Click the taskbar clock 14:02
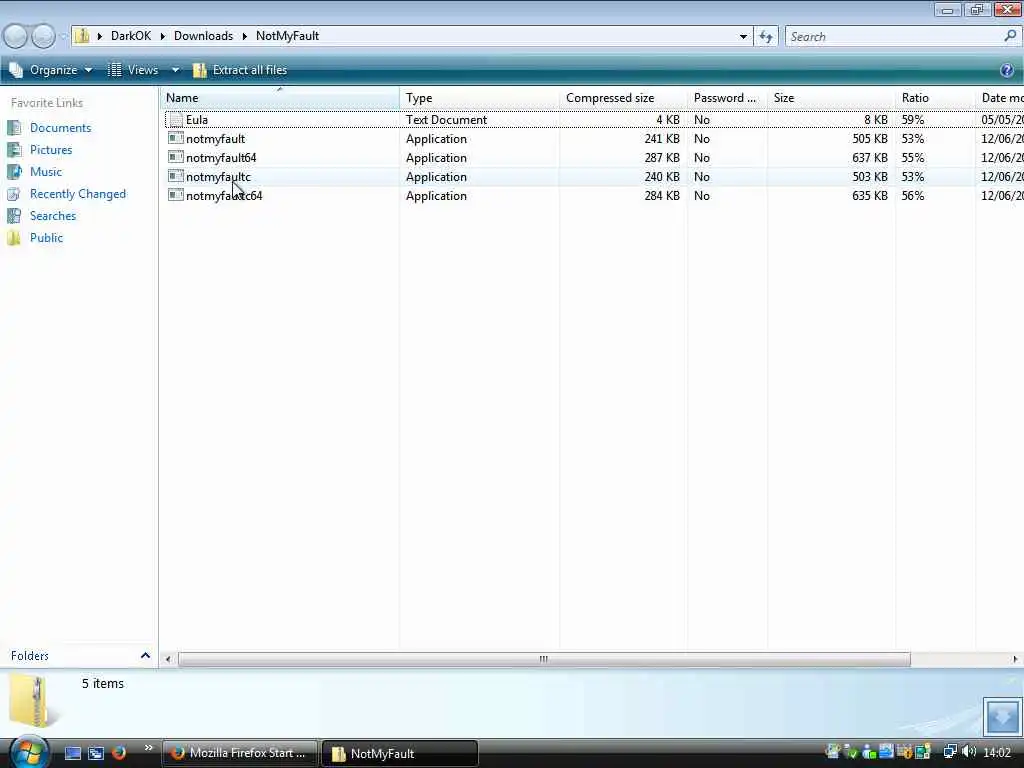Image resolution: width=1024 pixels, height=768 pixels. 997,752
